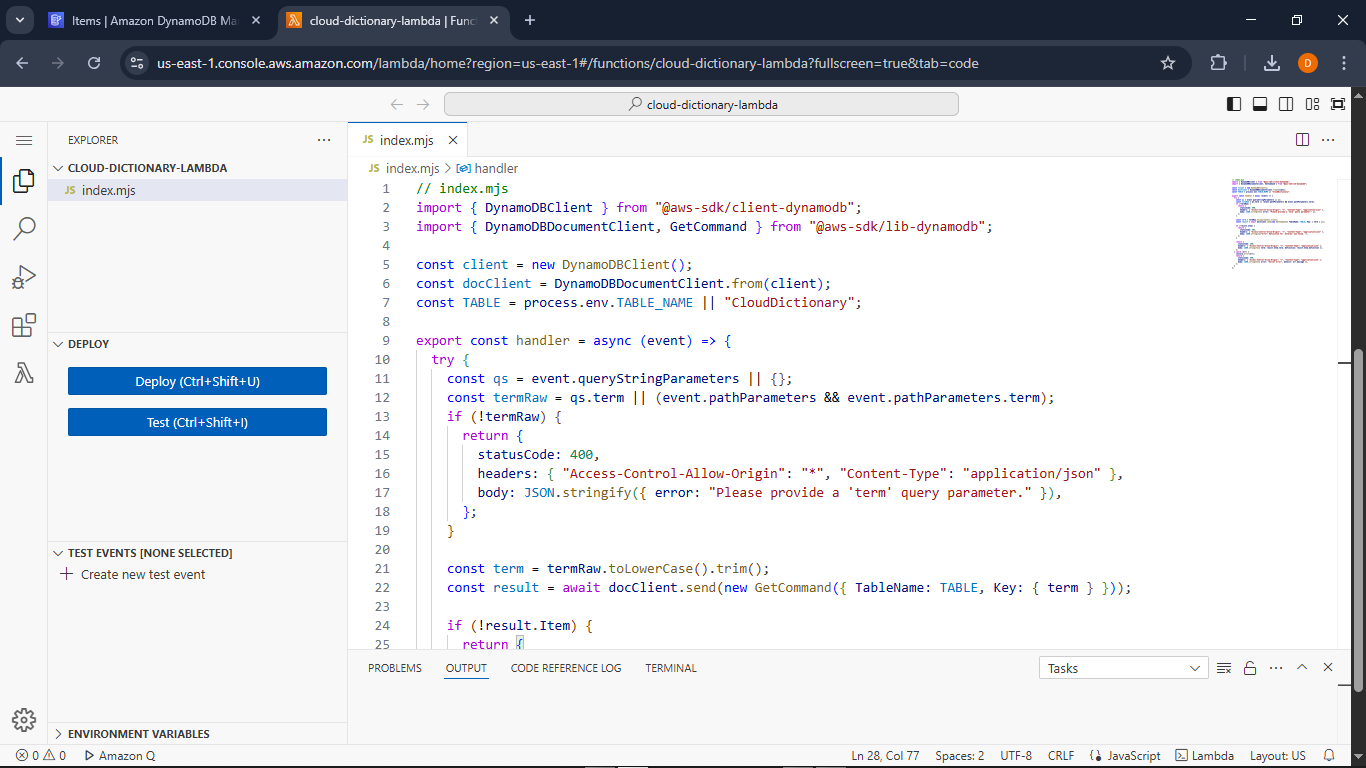The width and height of the screenshot is (1366, 768).
Task: Open the Tasks output channel dropdown
Action: tap(1123, 667)
